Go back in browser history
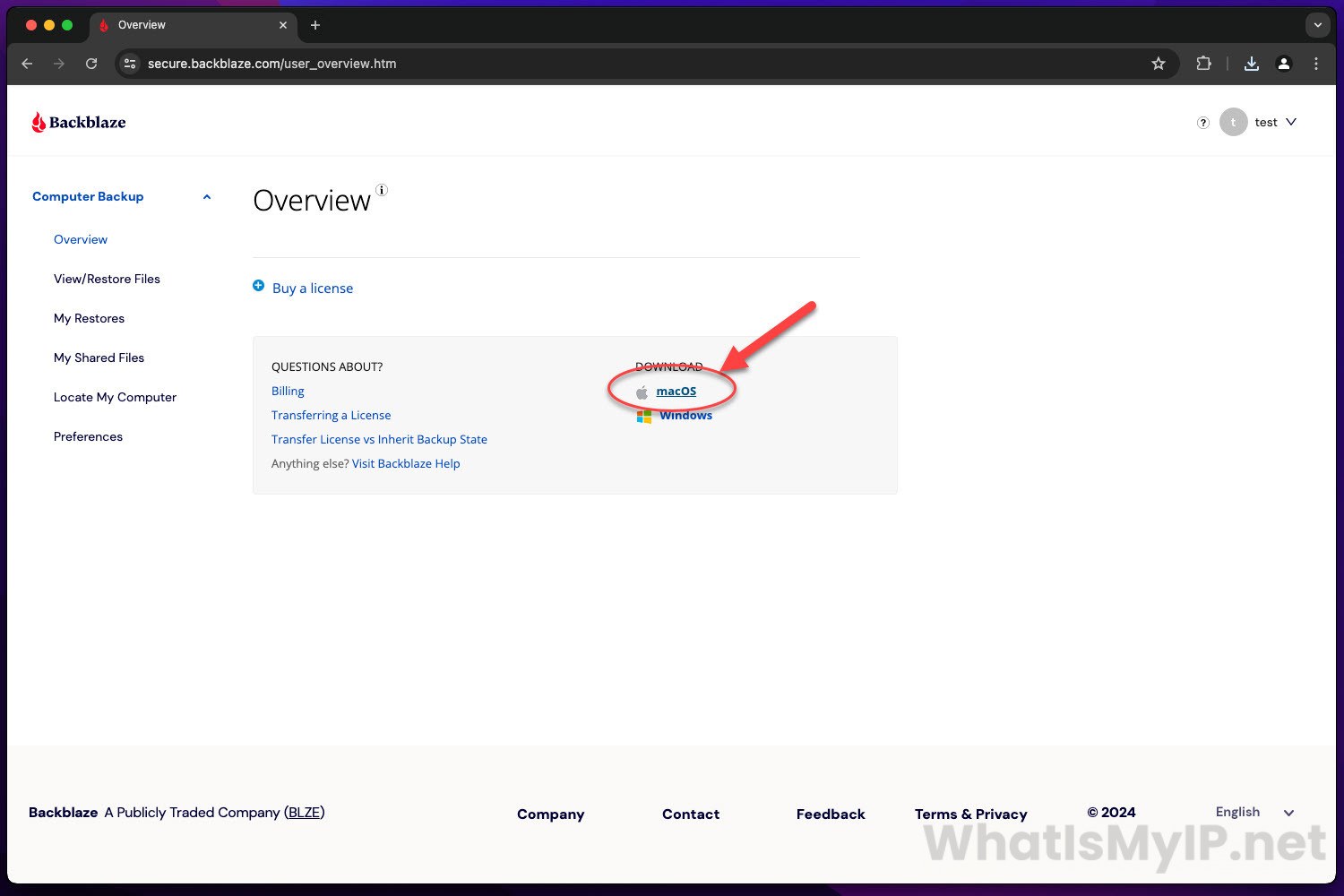The height and width of the screenshot is (896, 1344). click(27, 64)
